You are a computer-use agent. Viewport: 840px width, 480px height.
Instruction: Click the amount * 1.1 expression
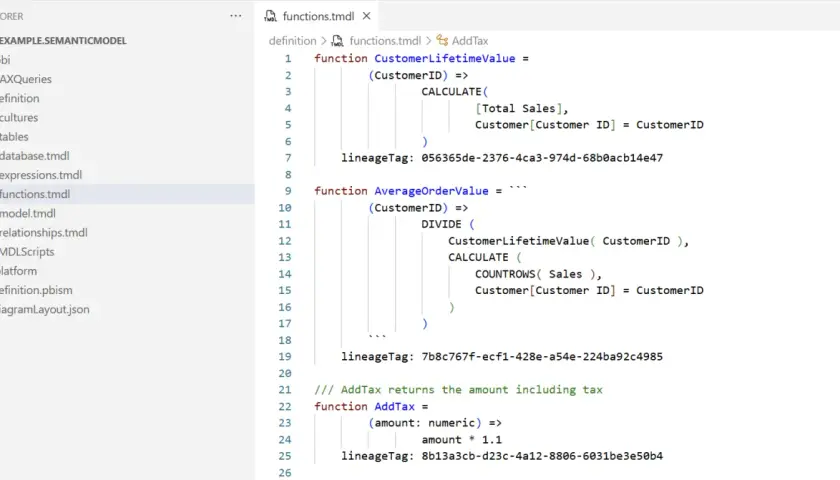click(x=462, y=440)
